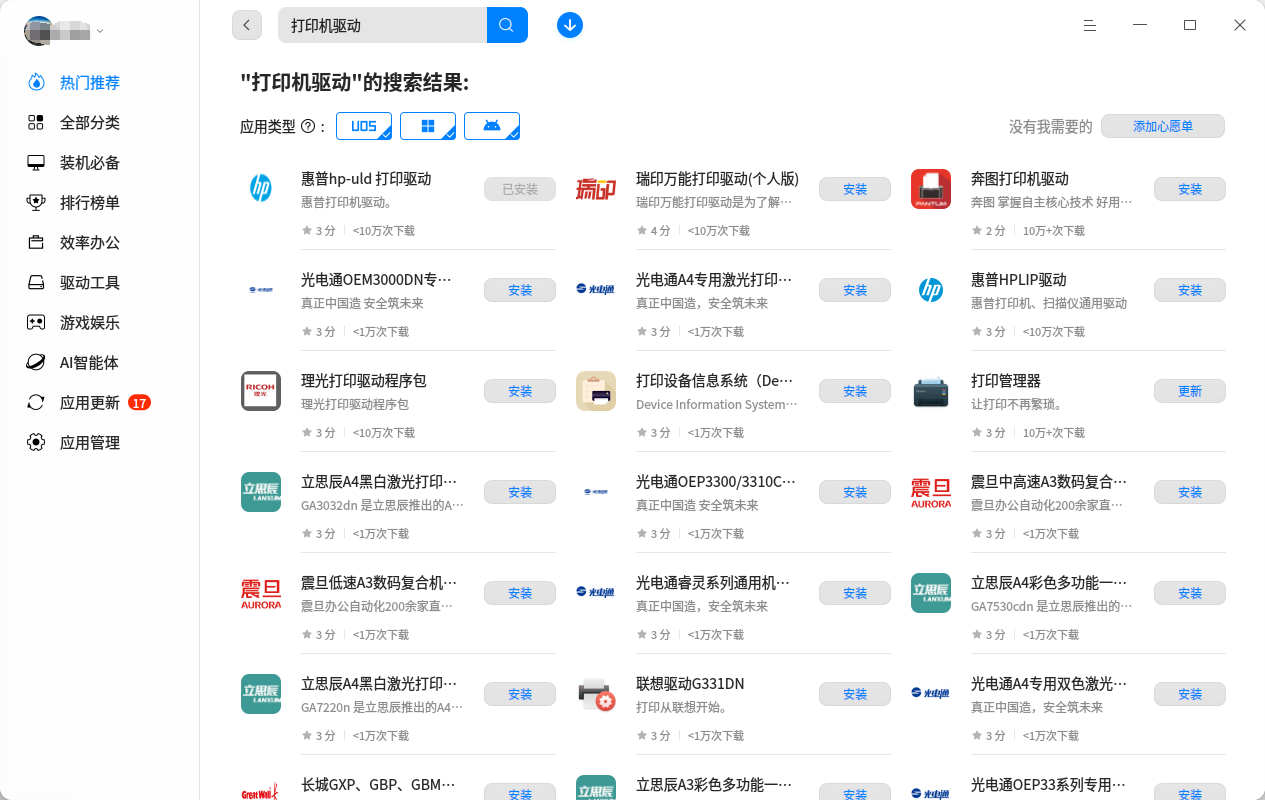The width and height of the screenshot is (1265, 800).
Task: Click the 长城GXP、GBP、GBM… title
Action: [379, 785]
